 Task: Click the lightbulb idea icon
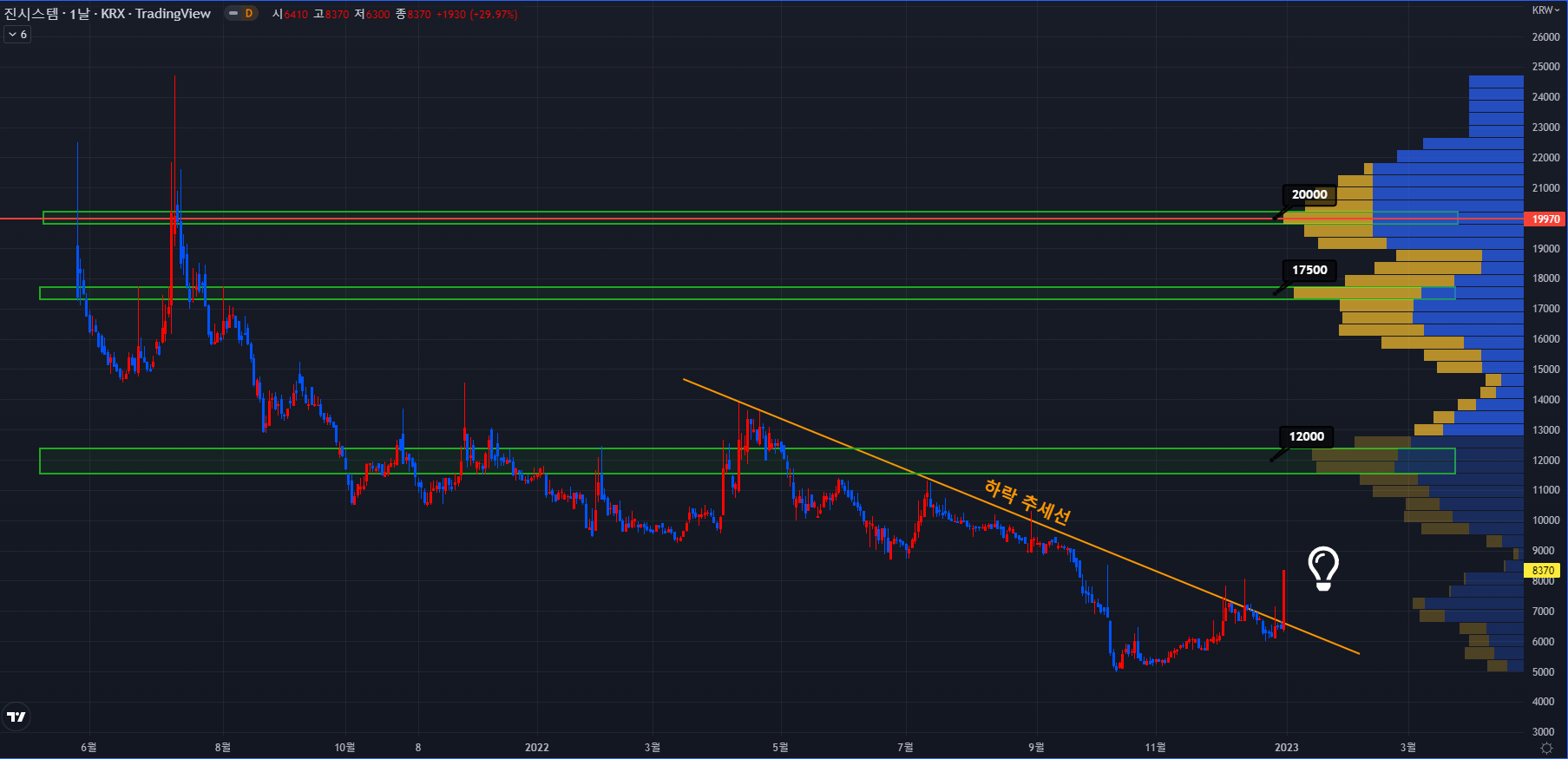1323,569
